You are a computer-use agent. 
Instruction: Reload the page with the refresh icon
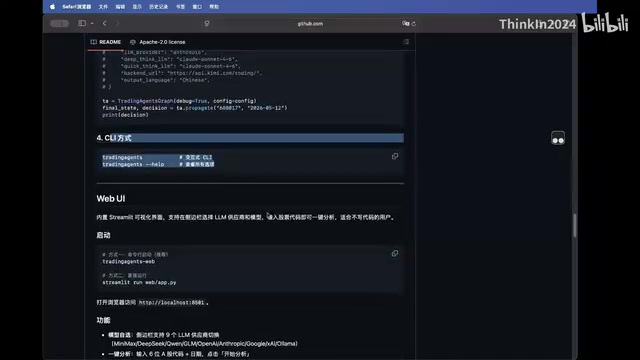click(414, 24)
